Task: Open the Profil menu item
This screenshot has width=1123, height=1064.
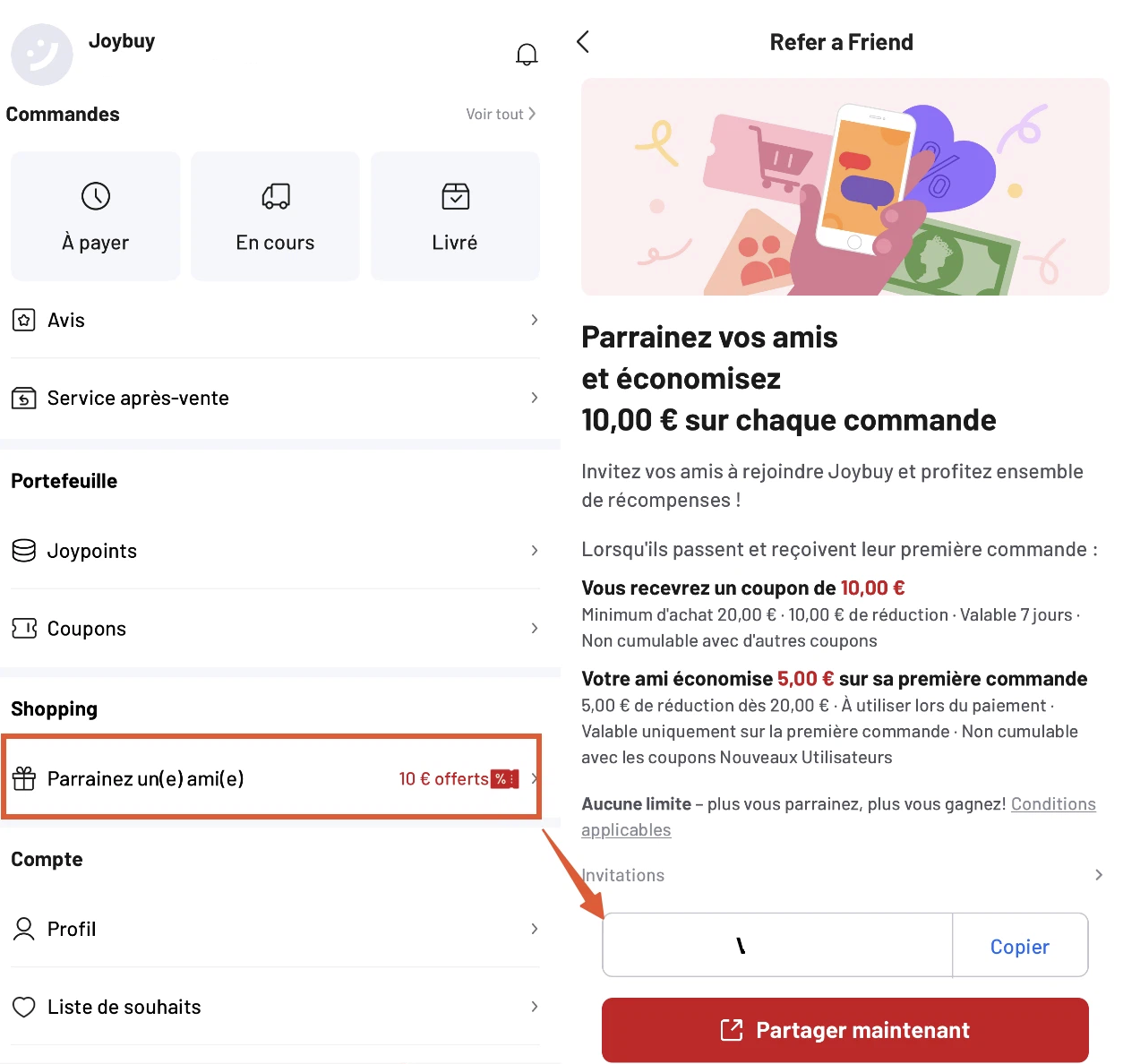Action: point(72,929)
